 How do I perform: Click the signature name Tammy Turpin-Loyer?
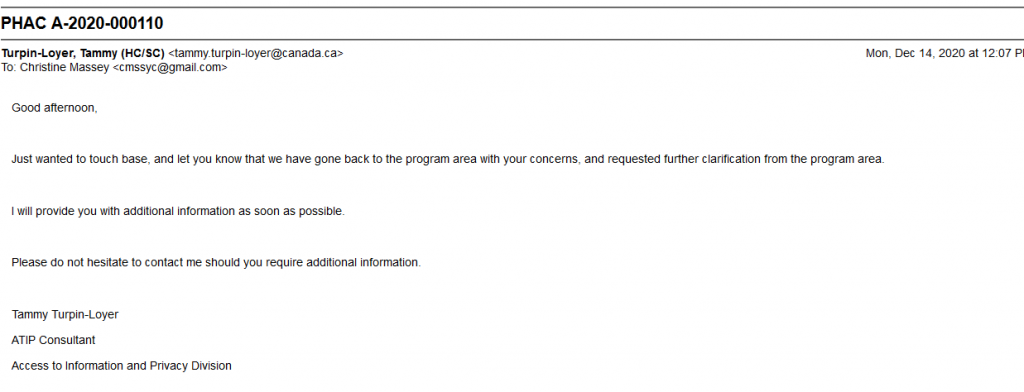tap(65, 315)
